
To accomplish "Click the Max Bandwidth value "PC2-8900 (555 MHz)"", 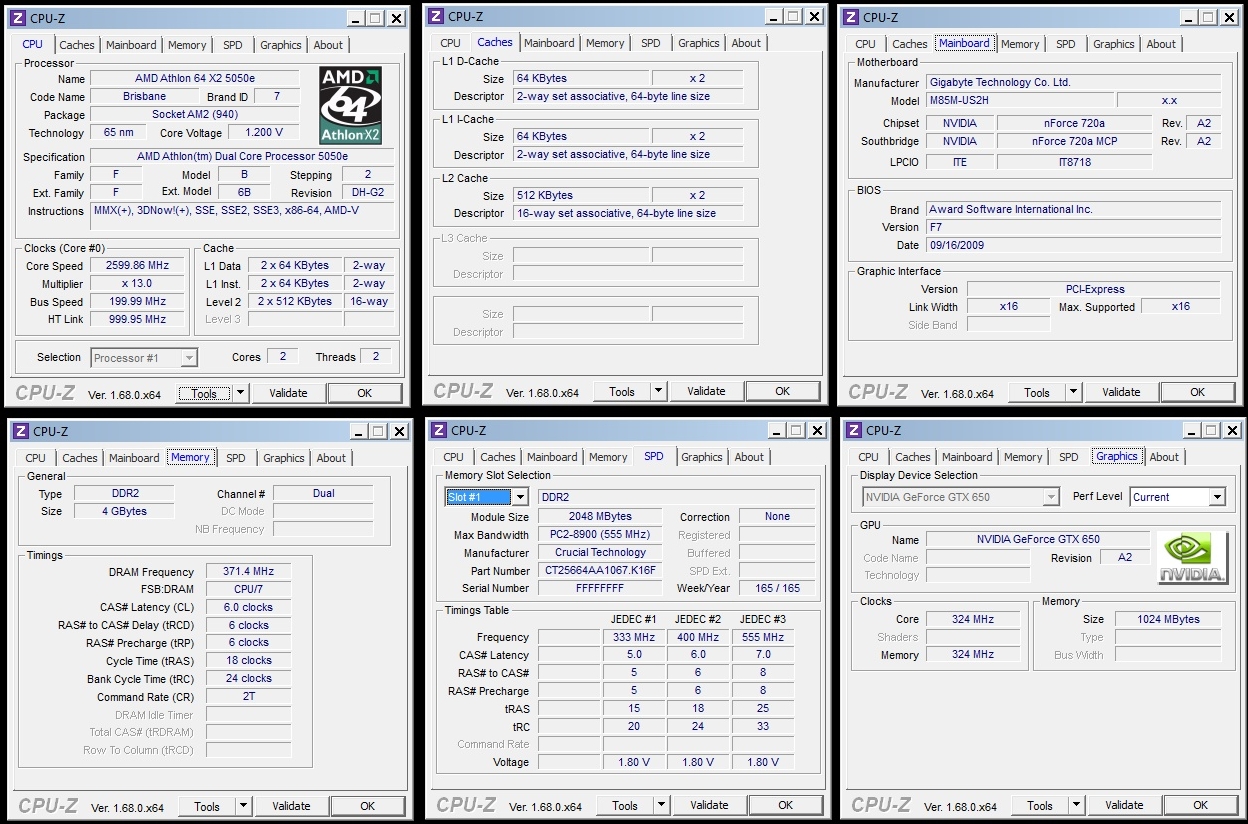I will point(600,535).
